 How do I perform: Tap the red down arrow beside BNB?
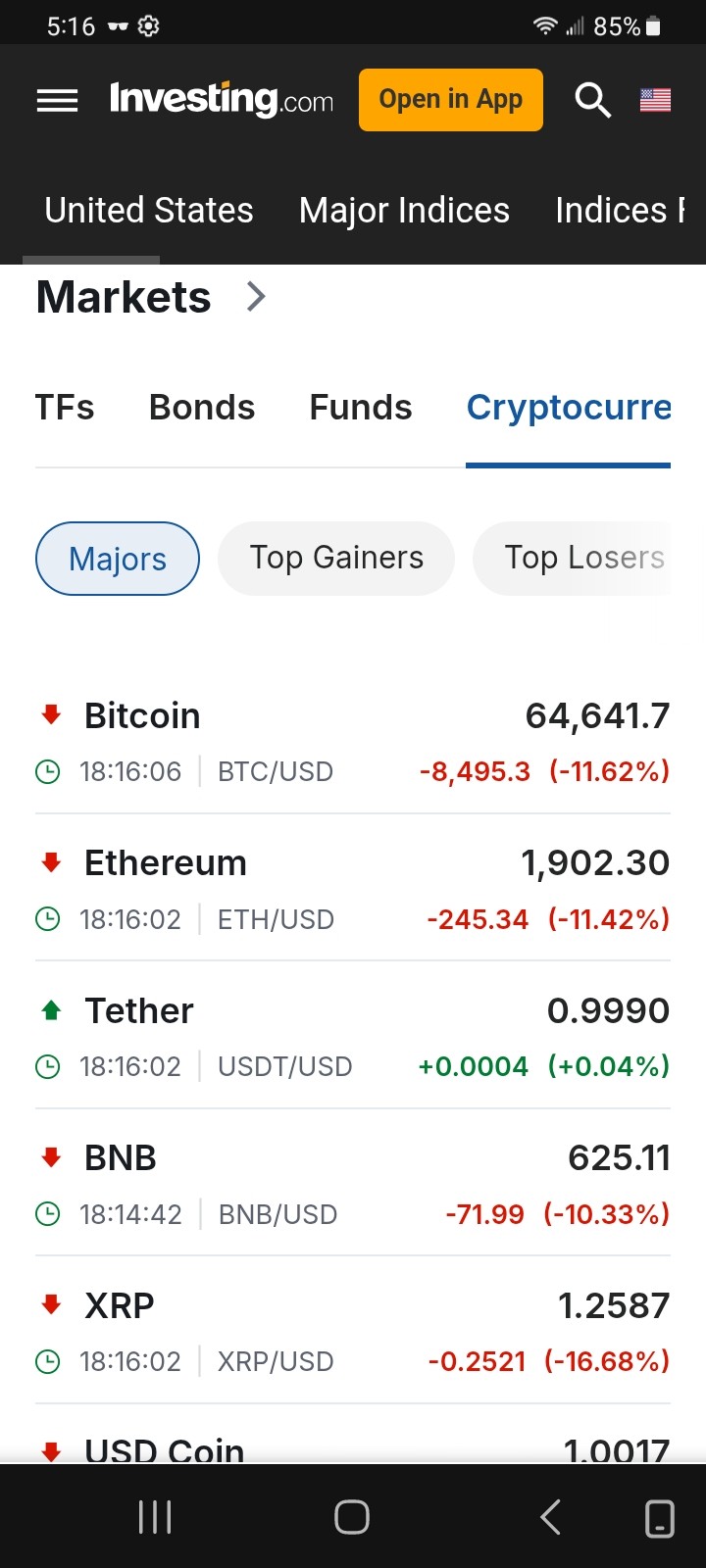52,1157
